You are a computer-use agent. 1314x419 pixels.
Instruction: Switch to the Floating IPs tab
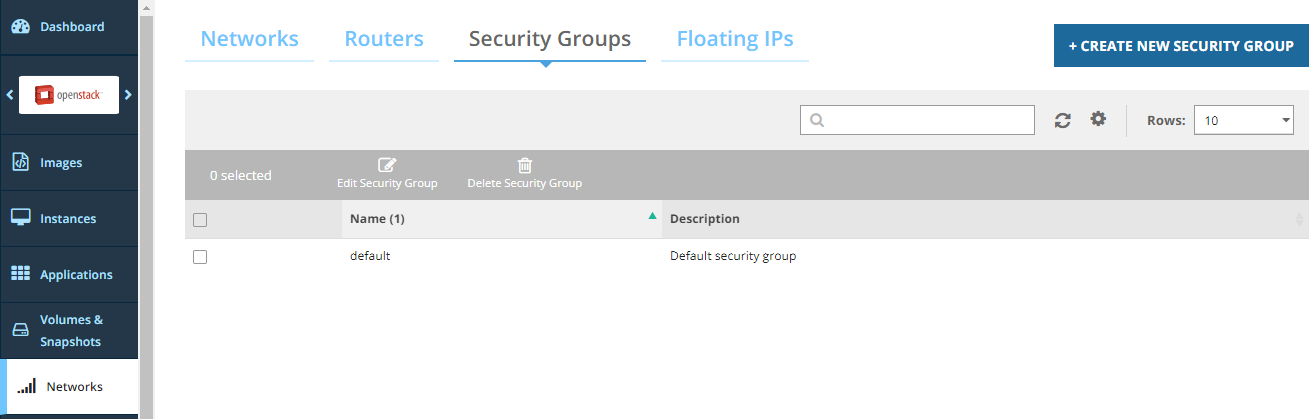[735, 39]
